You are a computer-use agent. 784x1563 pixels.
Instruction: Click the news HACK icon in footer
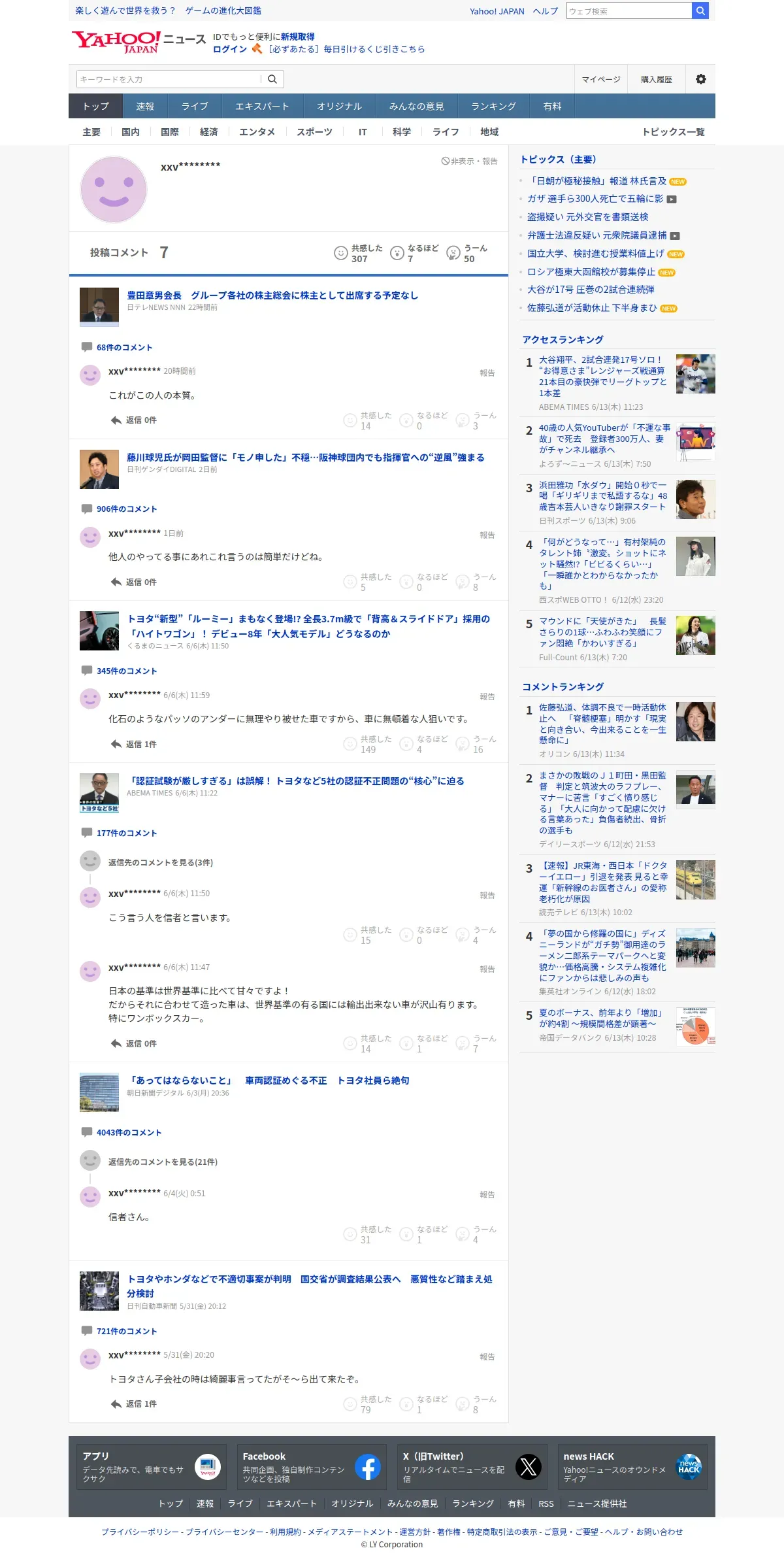(x=689, y=1468)
